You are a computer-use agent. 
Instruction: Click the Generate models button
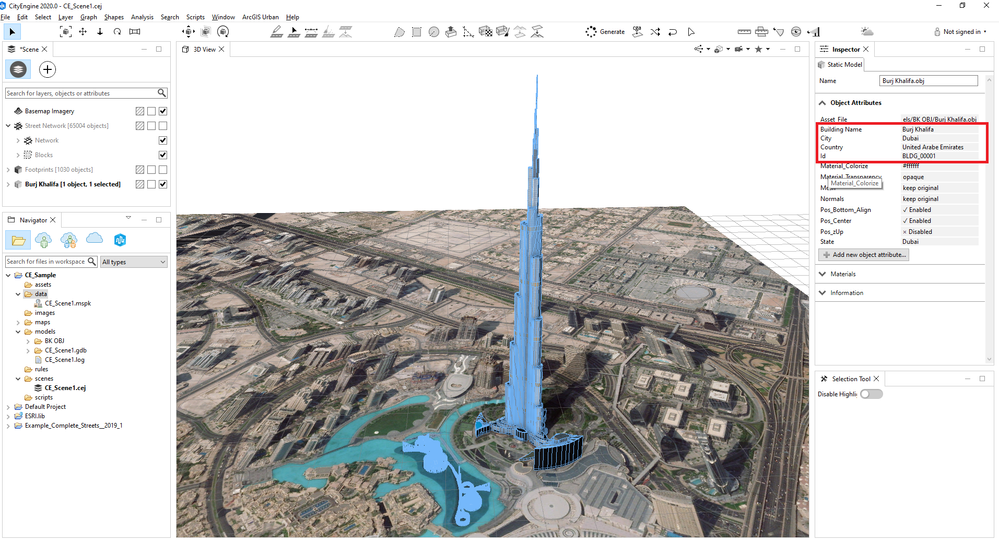[605, 31]
